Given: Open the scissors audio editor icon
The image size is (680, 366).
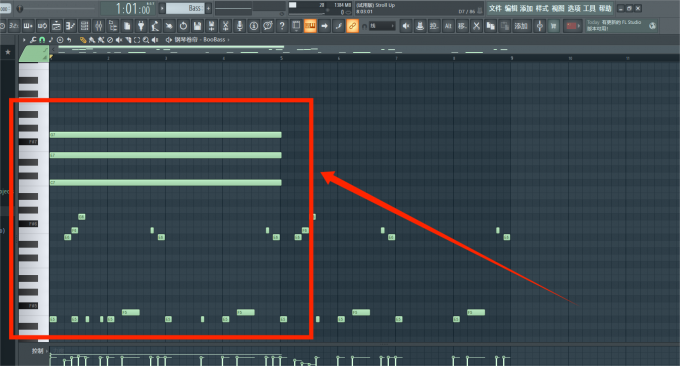Looking at the screenshot, I should (x=225, y=26).
